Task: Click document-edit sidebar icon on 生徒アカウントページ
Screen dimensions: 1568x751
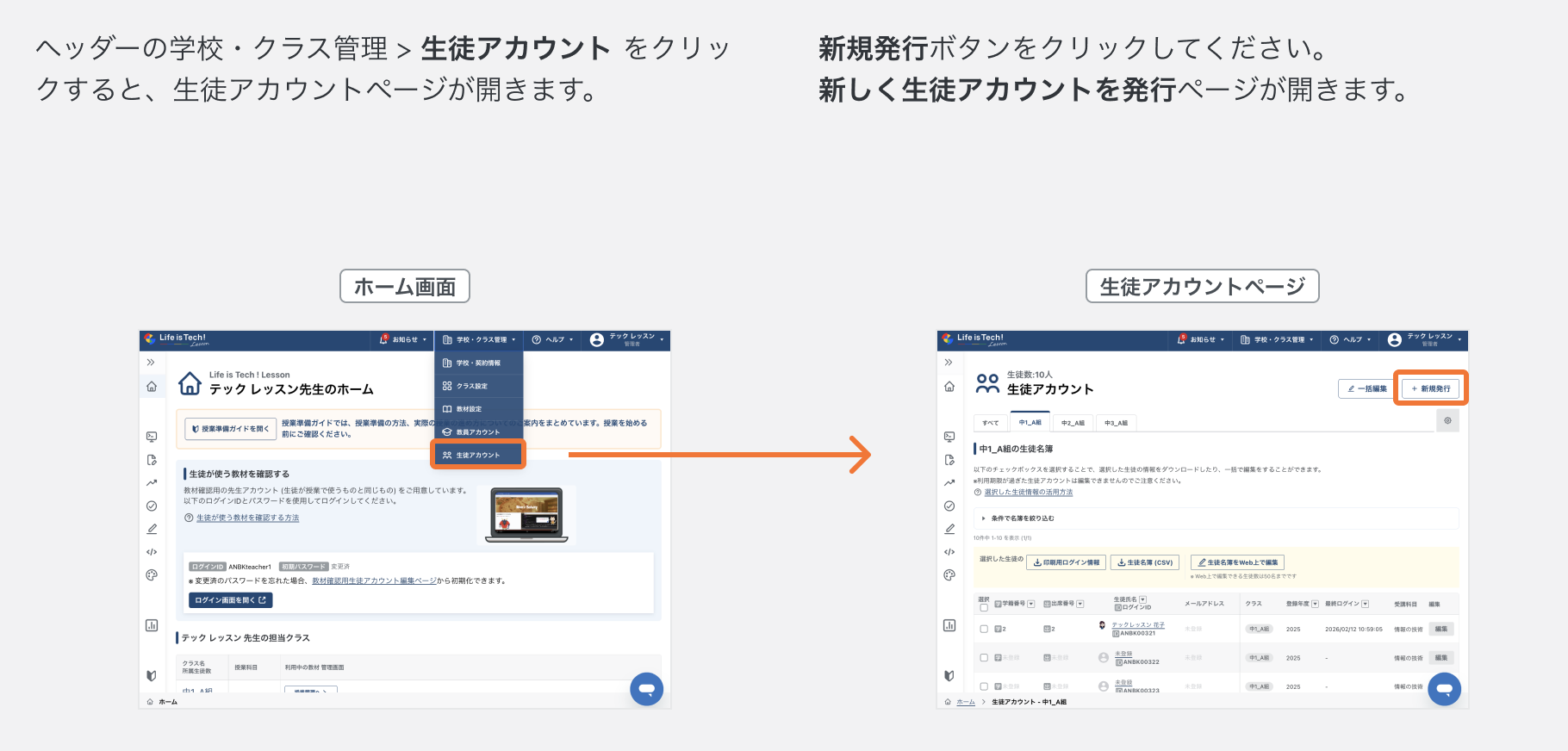Action: click(x=949, y=460)
